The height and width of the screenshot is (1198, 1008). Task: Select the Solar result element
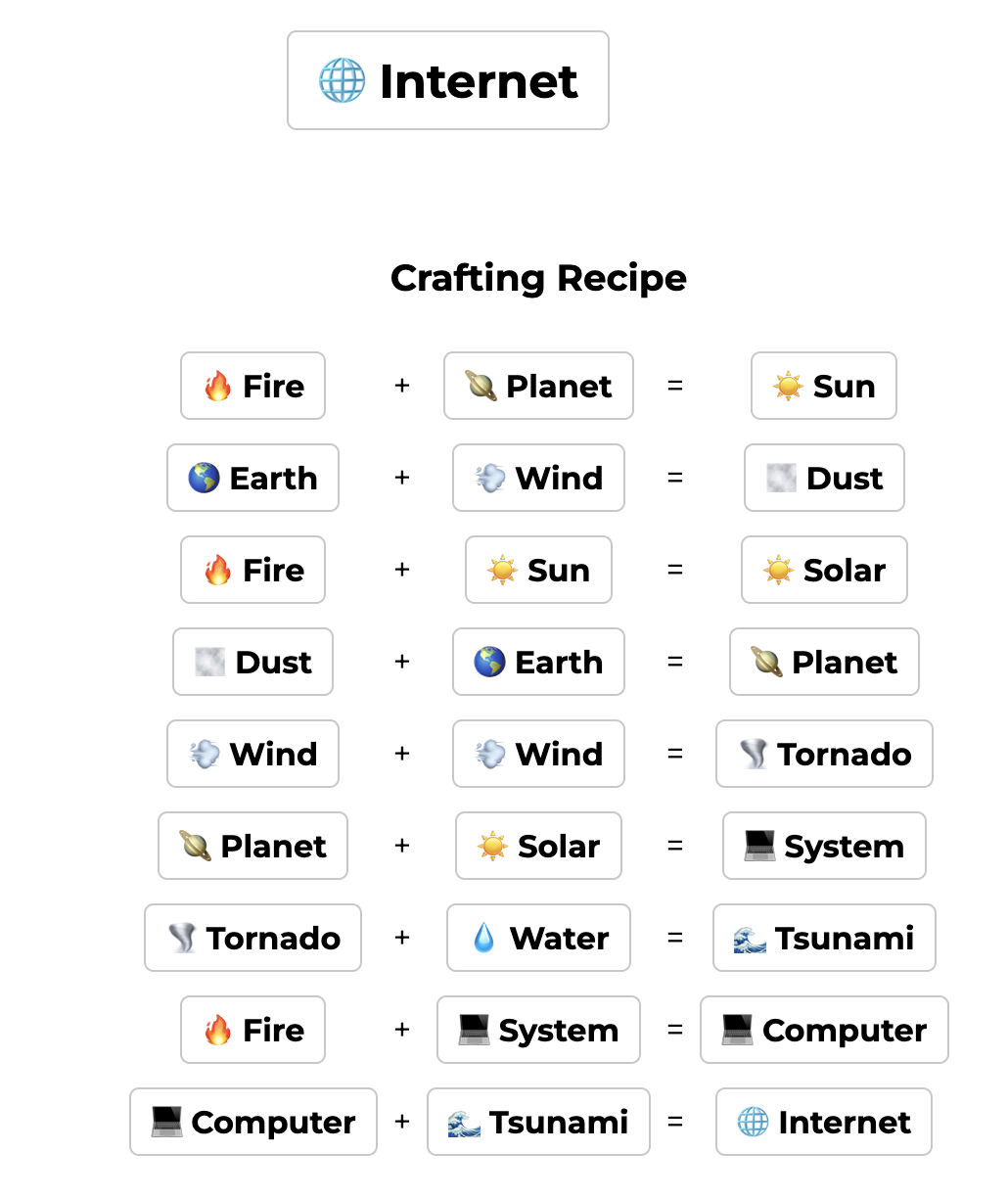pos(824,570)
